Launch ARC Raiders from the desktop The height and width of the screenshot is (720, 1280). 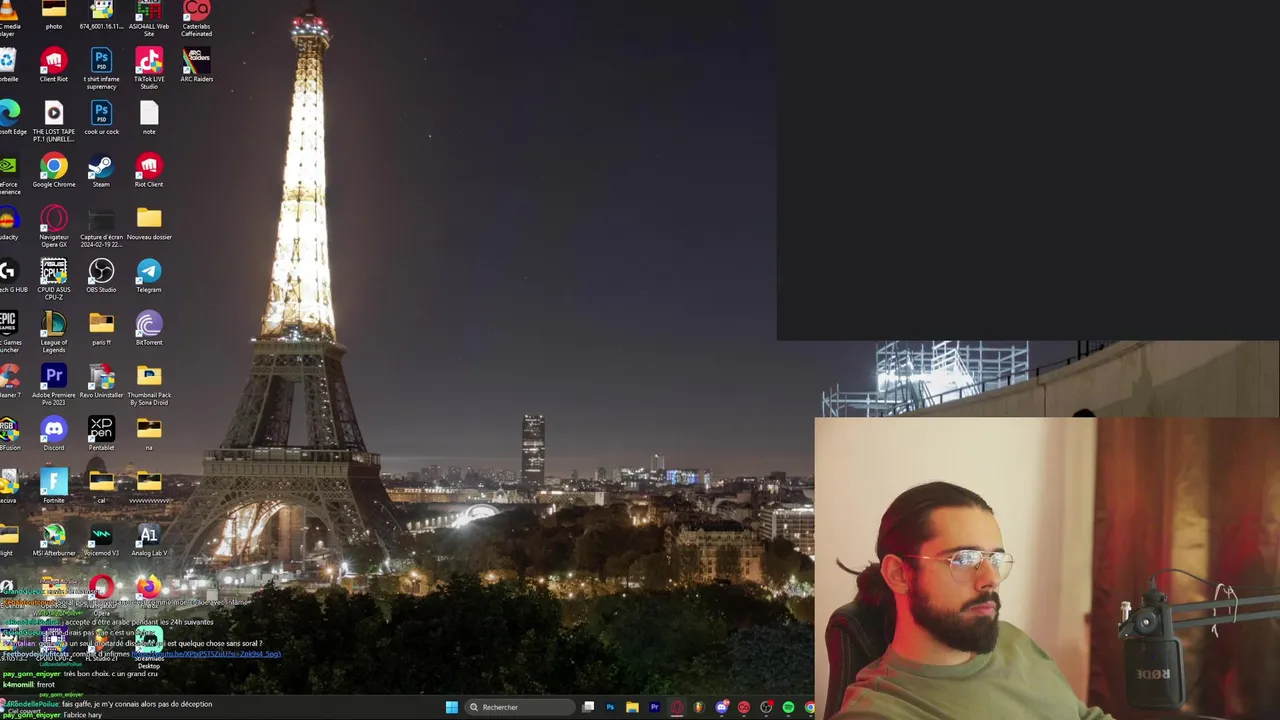coord(197,65)
